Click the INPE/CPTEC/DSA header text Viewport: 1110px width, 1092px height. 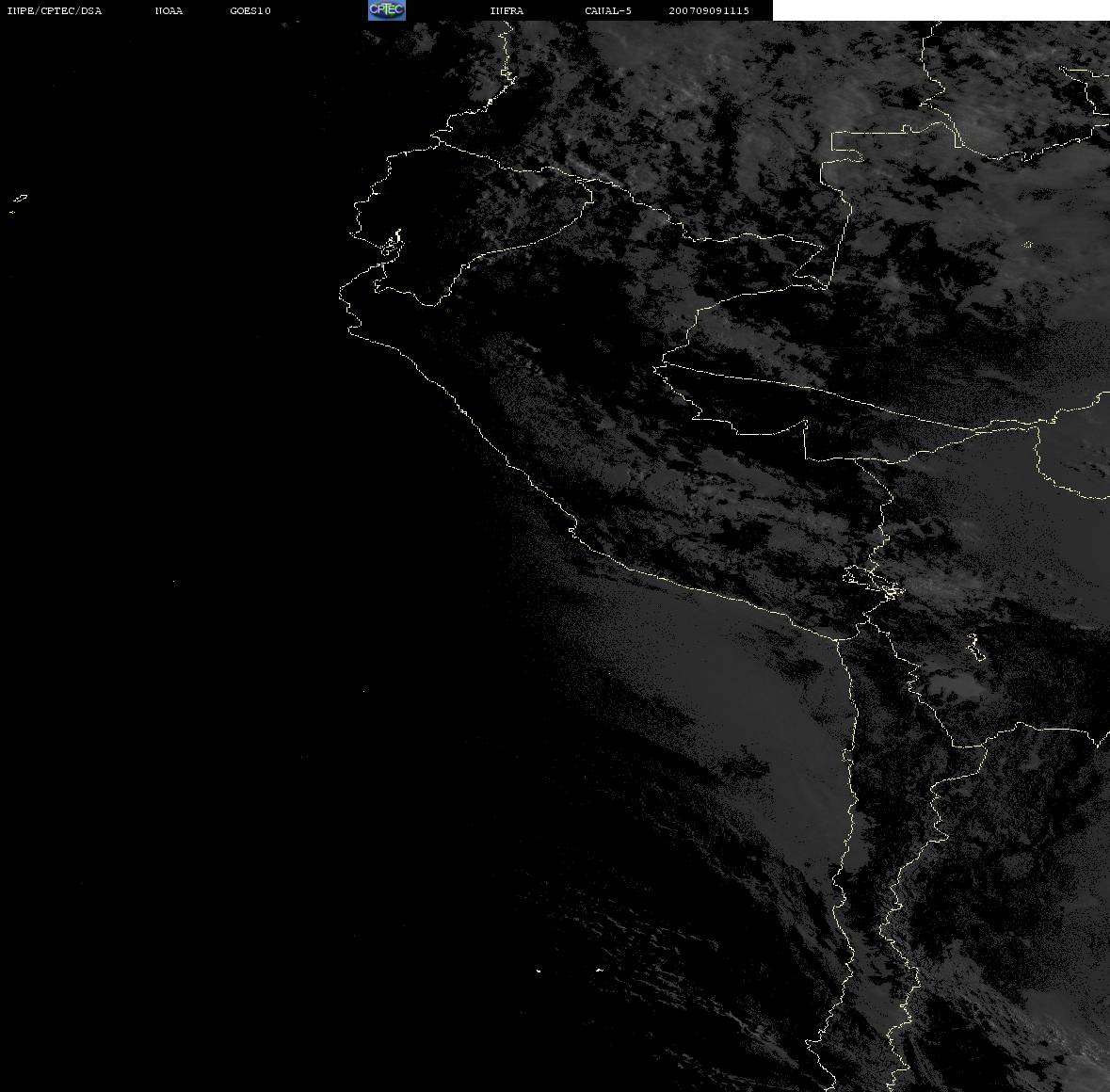[x=54, y=10]
